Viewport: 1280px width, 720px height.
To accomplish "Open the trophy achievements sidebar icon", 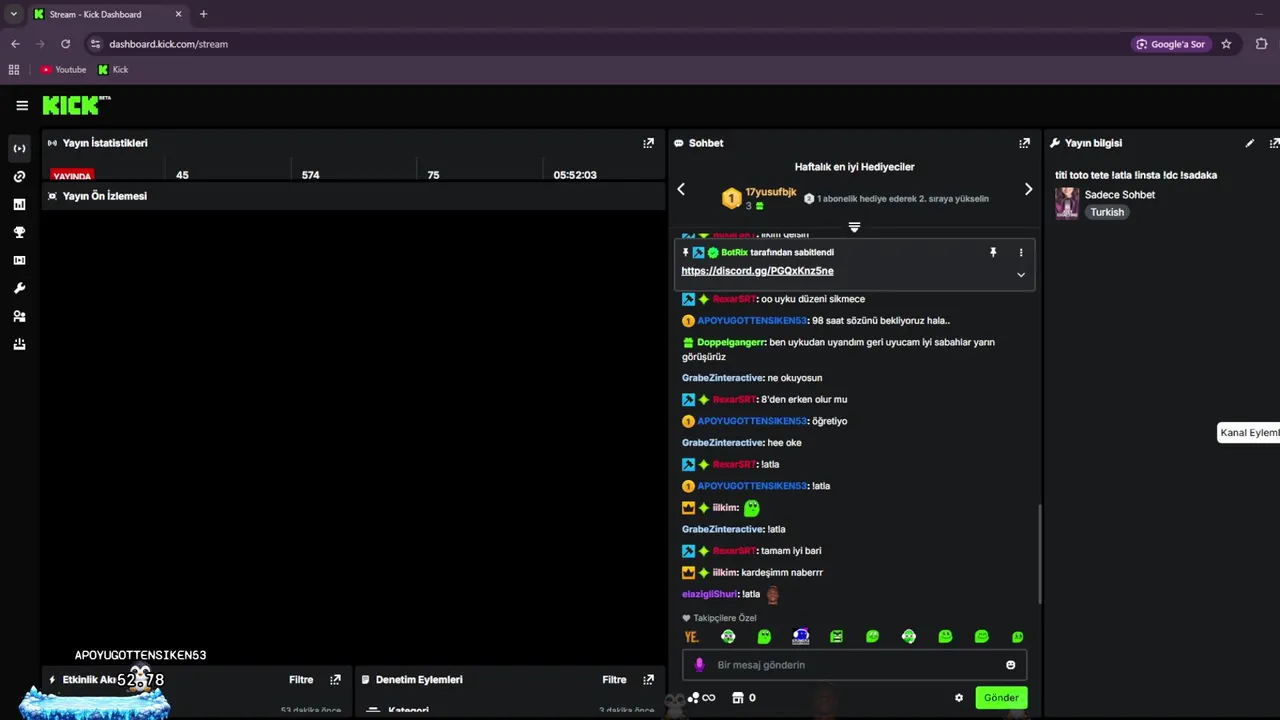I will pos(19,232).
